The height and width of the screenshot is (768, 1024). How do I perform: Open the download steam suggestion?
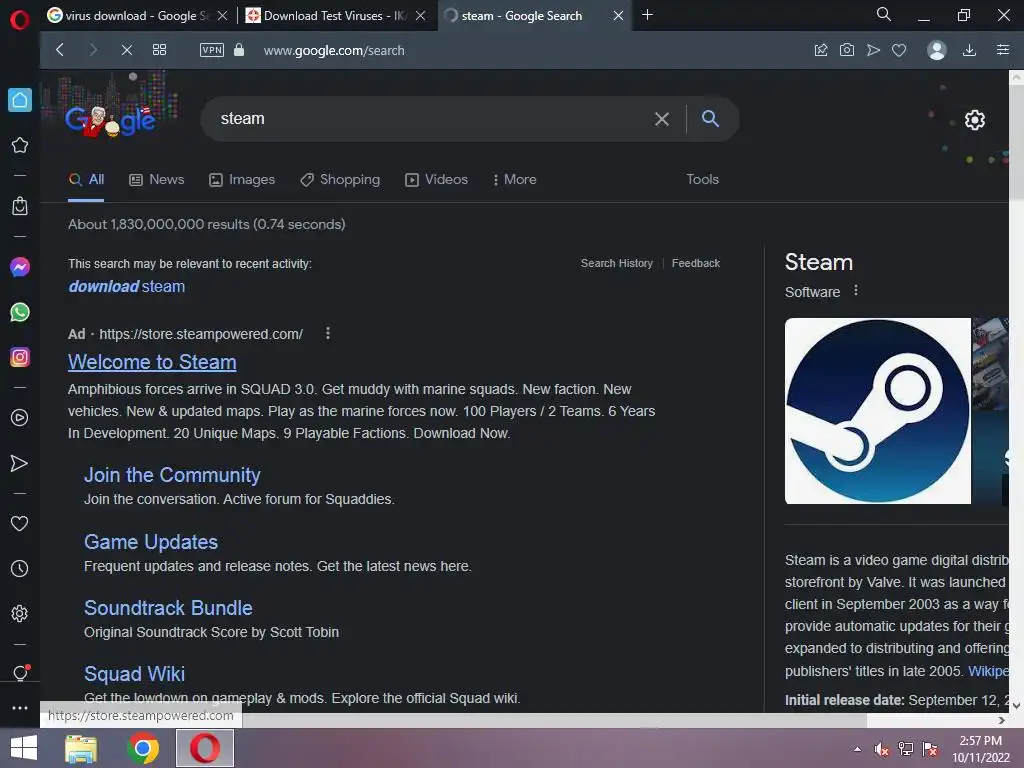(x=127, y=286)
